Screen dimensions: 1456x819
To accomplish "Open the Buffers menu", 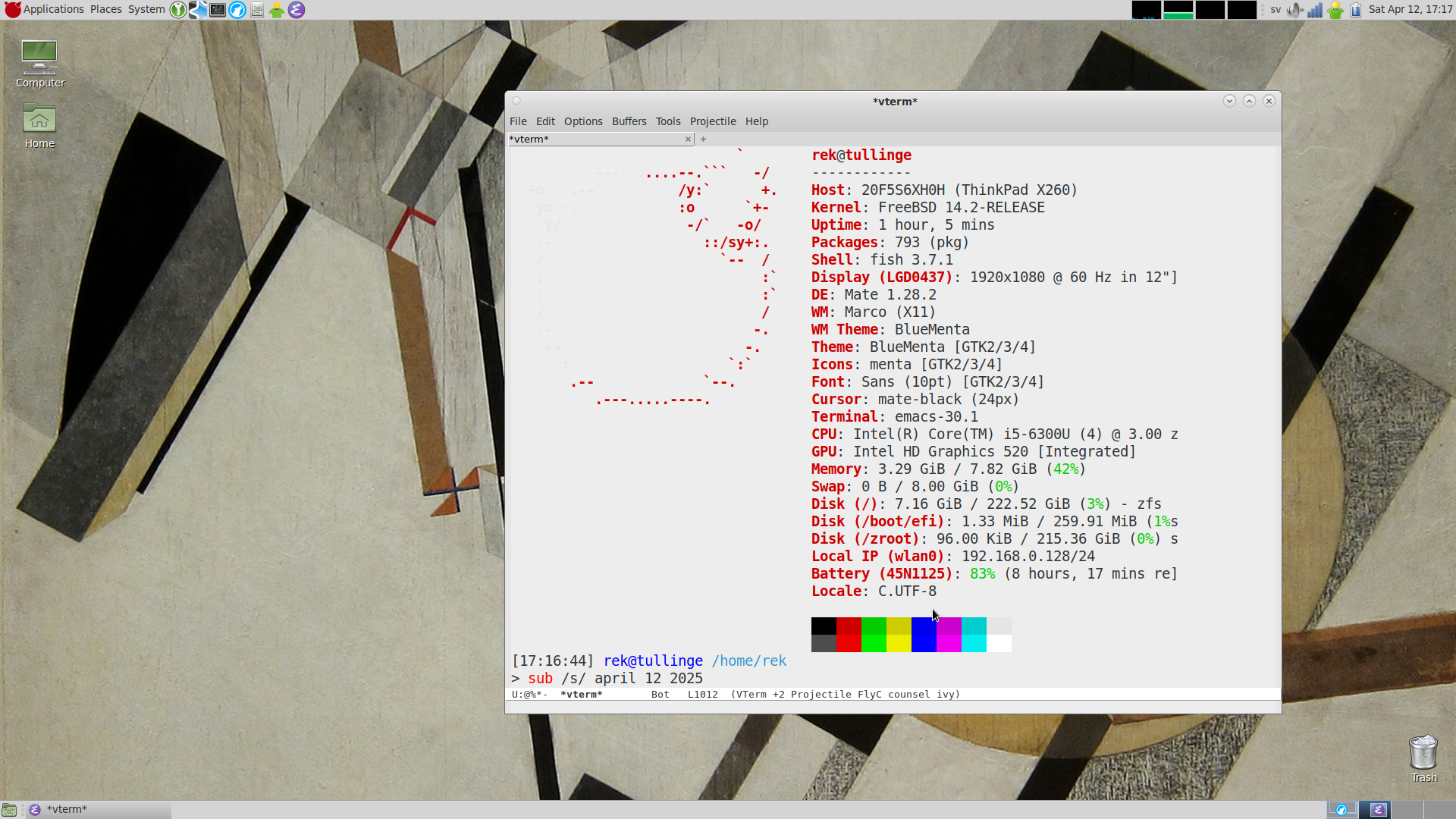I will pos(629,121).
